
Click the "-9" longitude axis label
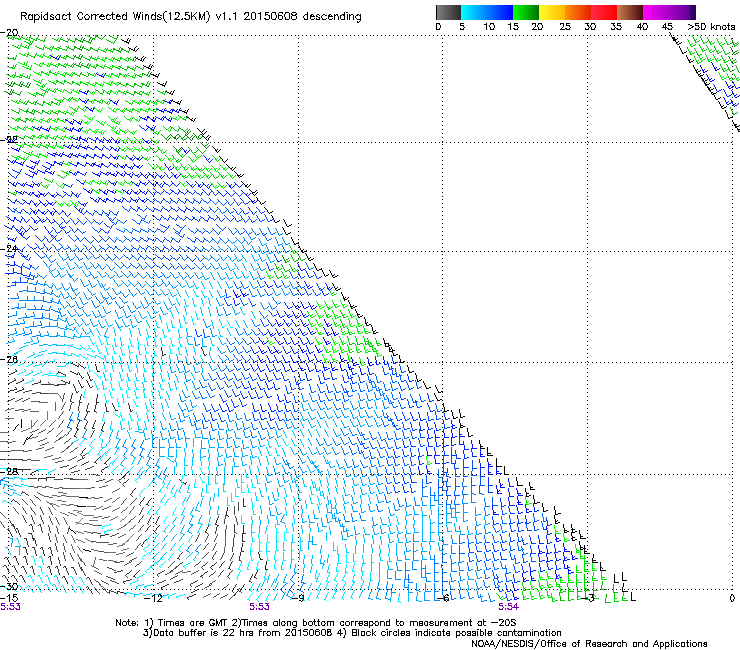pyautogui.click(x=298, y=598)
